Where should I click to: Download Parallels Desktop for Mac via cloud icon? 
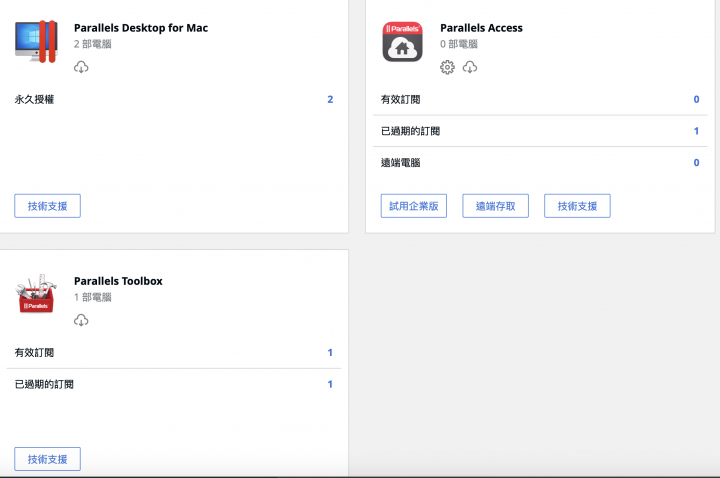81,67
